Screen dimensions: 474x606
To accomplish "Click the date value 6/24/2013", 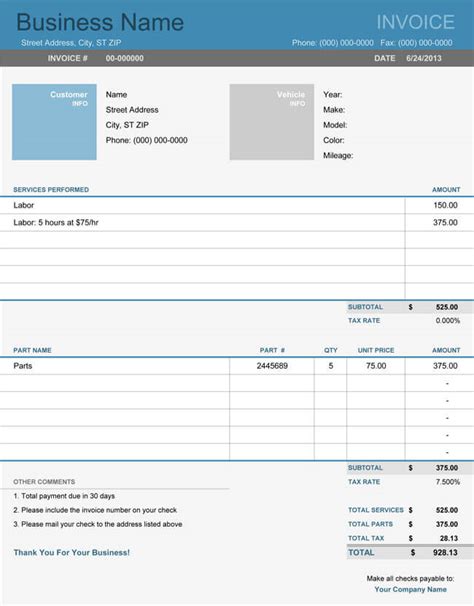I will point(424,58).
